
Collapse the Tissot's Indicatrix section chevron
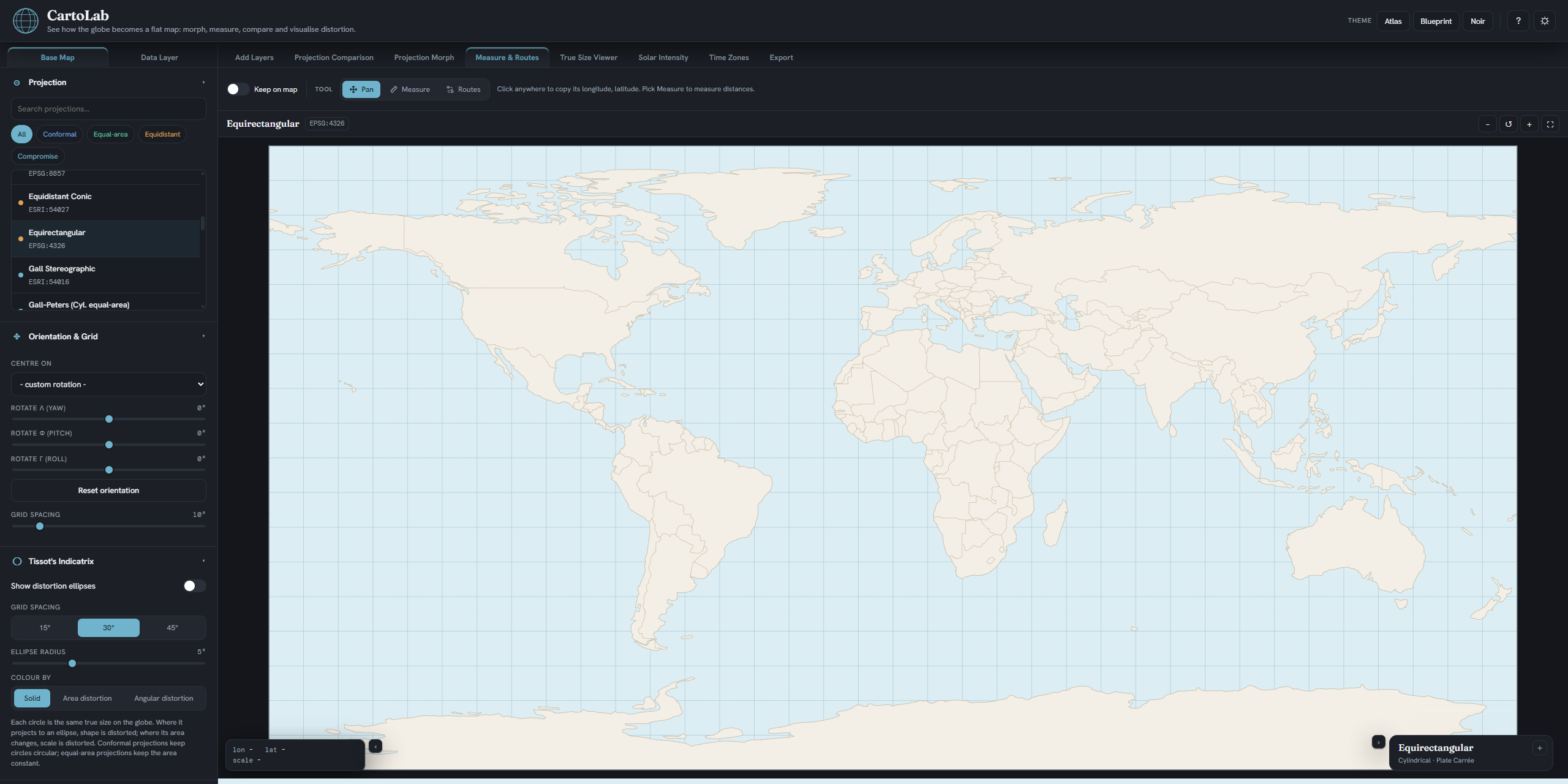click(x=203, y=561)
